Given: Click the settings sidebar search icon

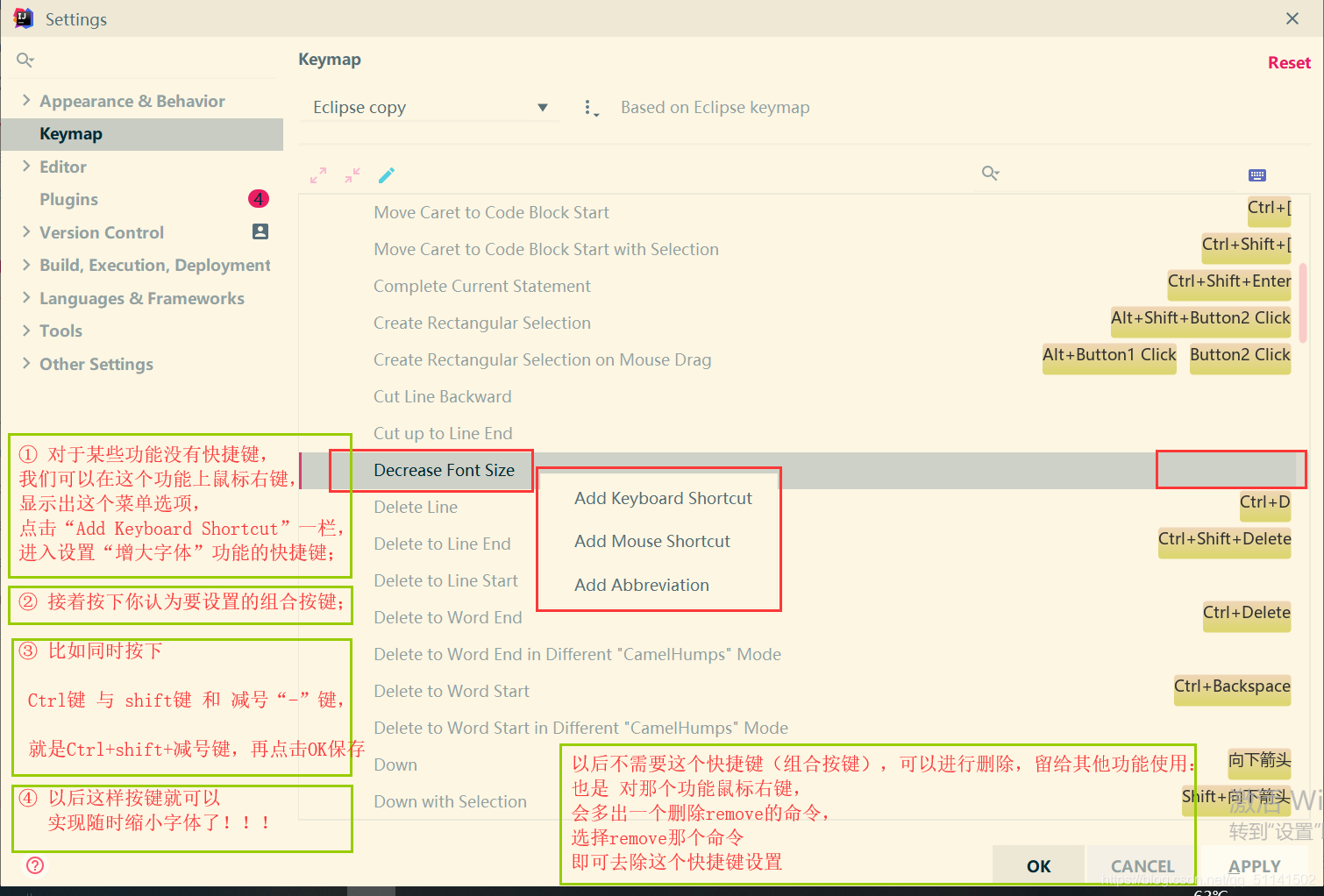Looking at the screenshot, I should [25, 60].
